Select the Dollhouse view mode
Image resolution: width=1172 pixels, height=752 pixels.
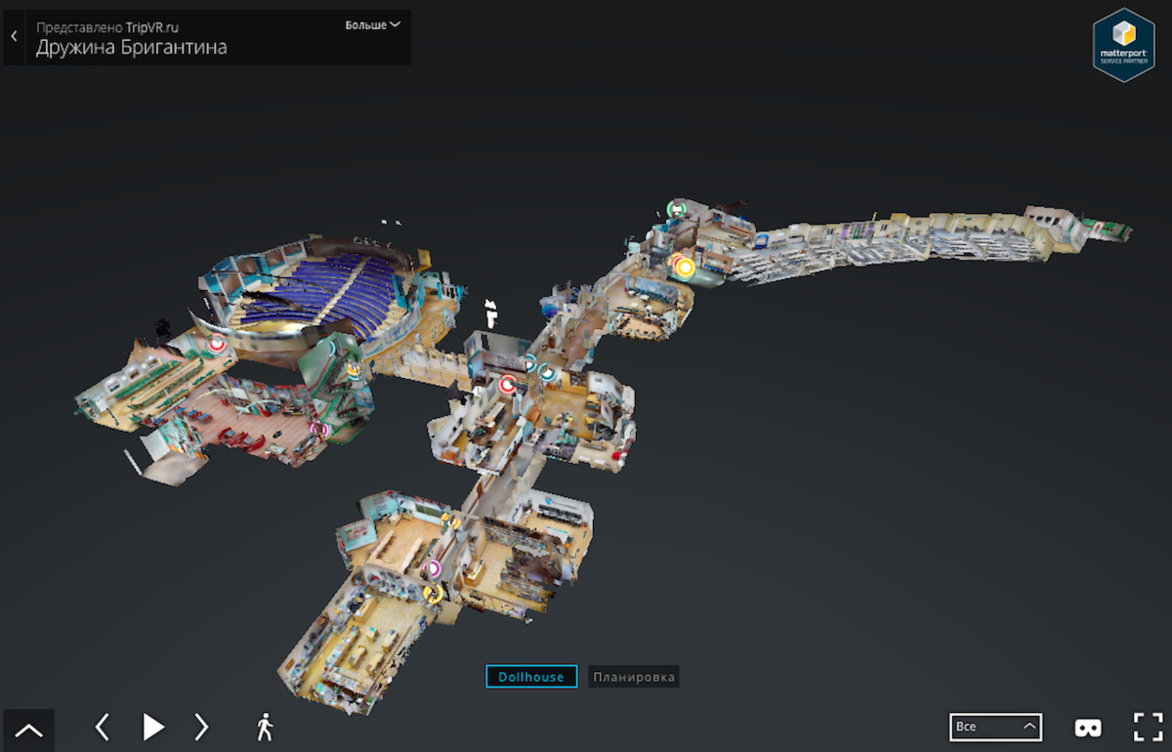(531, 677)
